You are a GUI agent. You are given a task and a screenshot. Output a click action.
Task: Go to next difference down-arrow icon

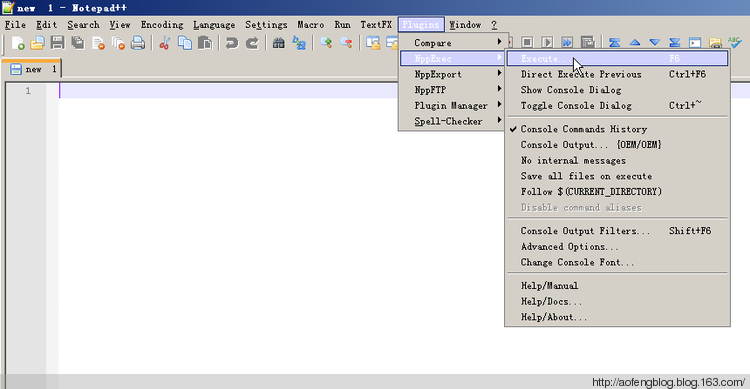[655, 43]
